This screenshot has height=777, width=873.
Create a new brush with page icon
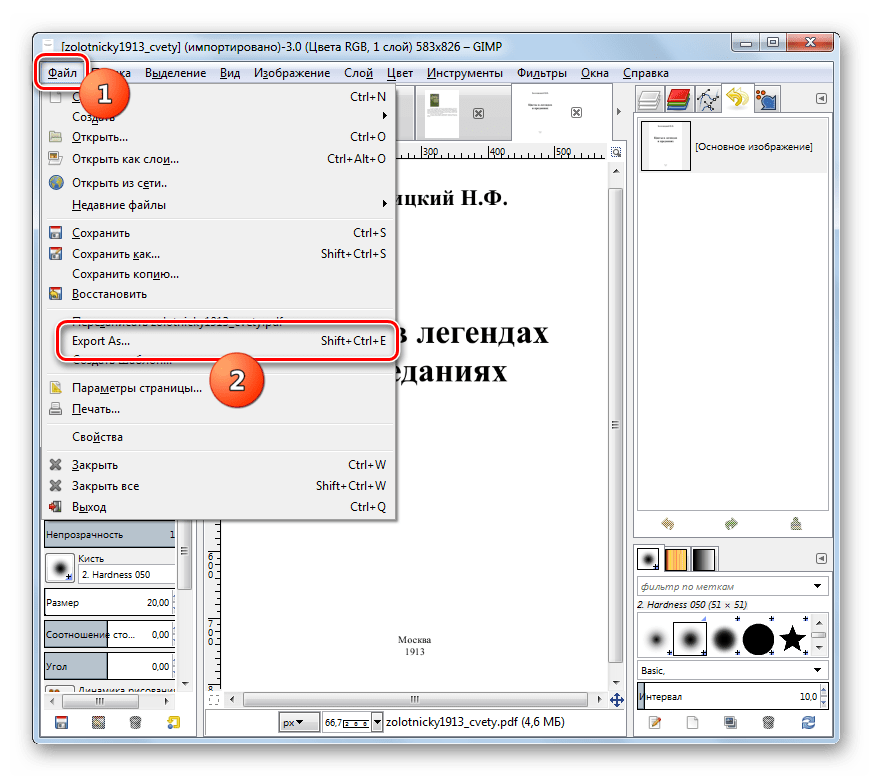(692, 722)
